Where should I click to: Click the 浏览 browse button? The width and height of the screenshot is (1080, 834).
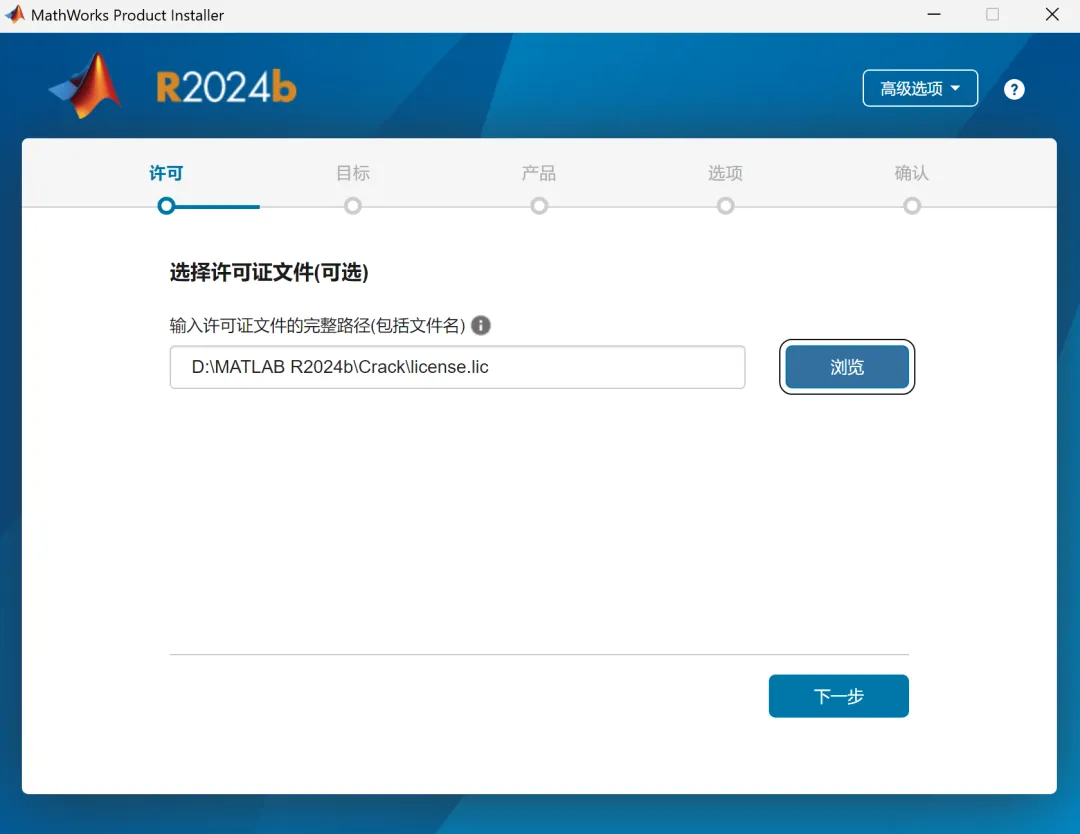847,367
